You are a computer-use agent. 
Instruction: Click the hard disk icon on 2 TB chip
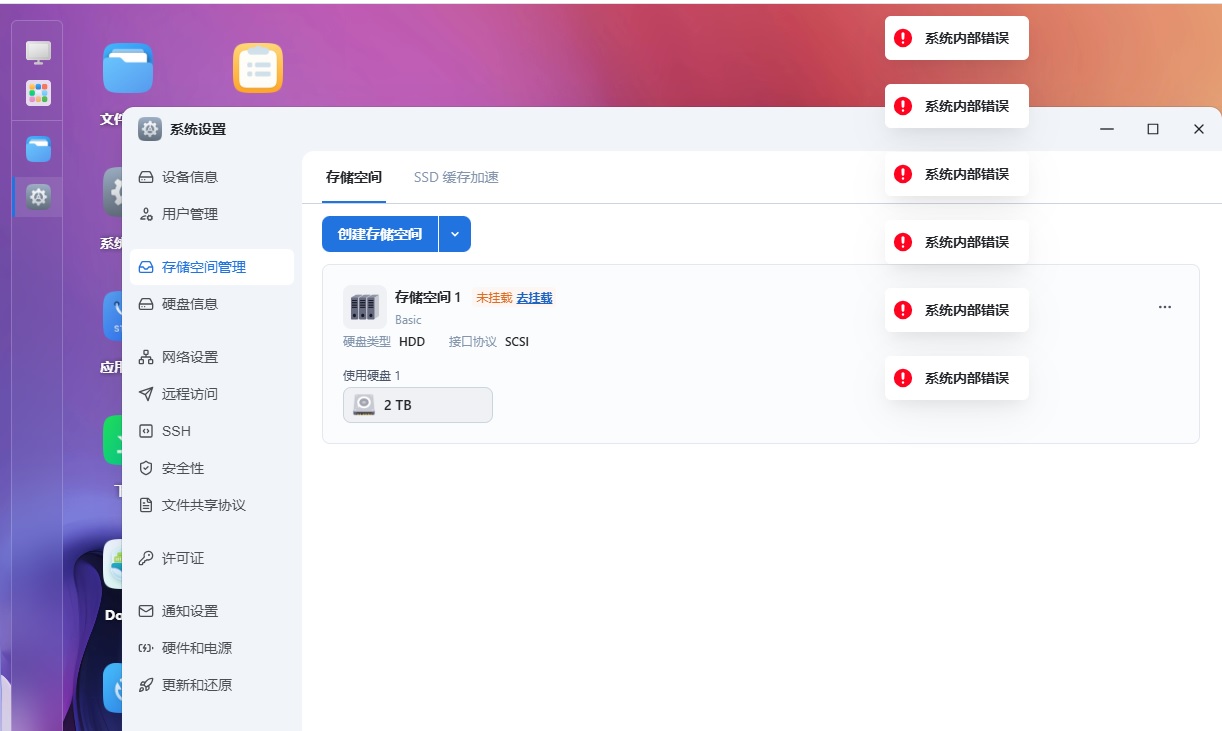click(x=364, y=405)
